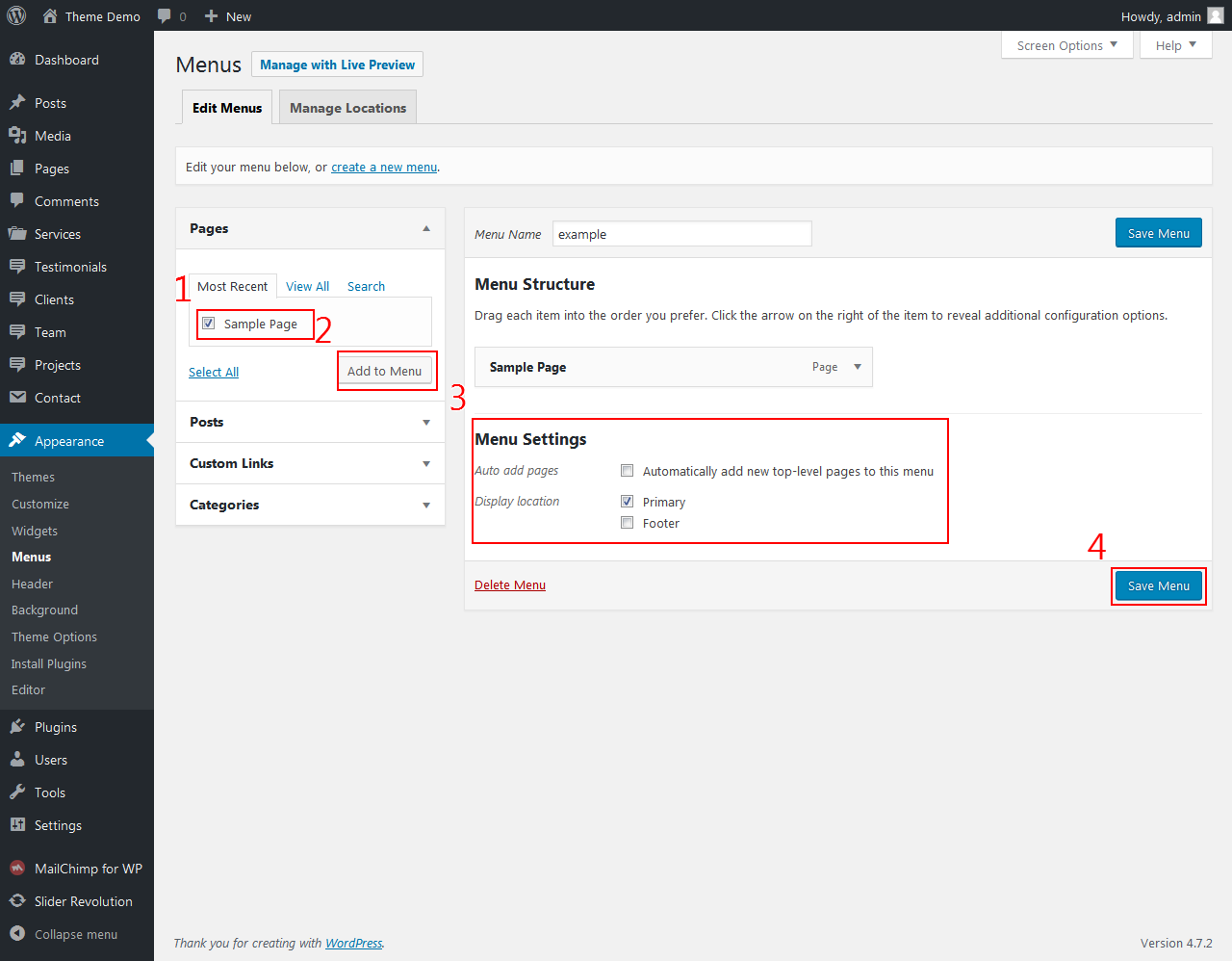Click the MailChimp for WP icon
This screenshot has height=961, width=1232.
tap(17, 869)
